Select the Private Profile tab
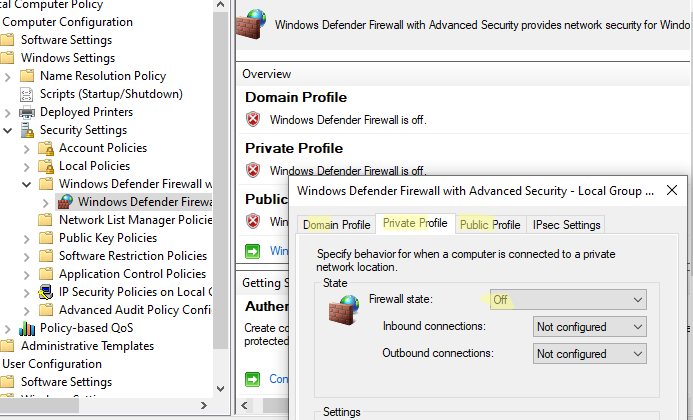Viewport: 693px width, 420px height. [415, 223]
